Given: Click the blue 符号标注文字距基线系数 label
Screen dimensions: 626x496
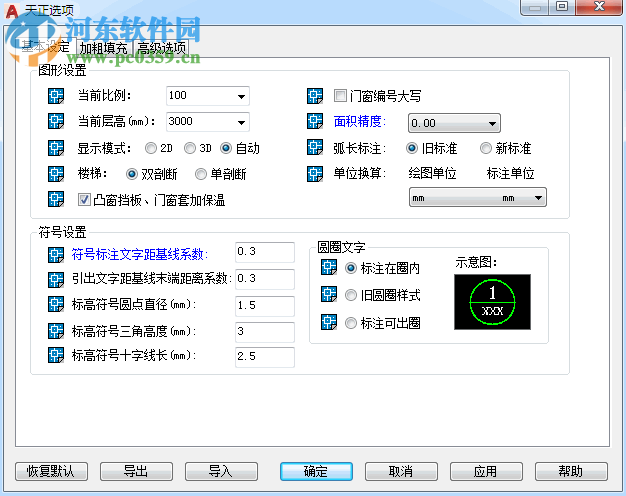Looking at the screenshot, I should tap(140, 254).
